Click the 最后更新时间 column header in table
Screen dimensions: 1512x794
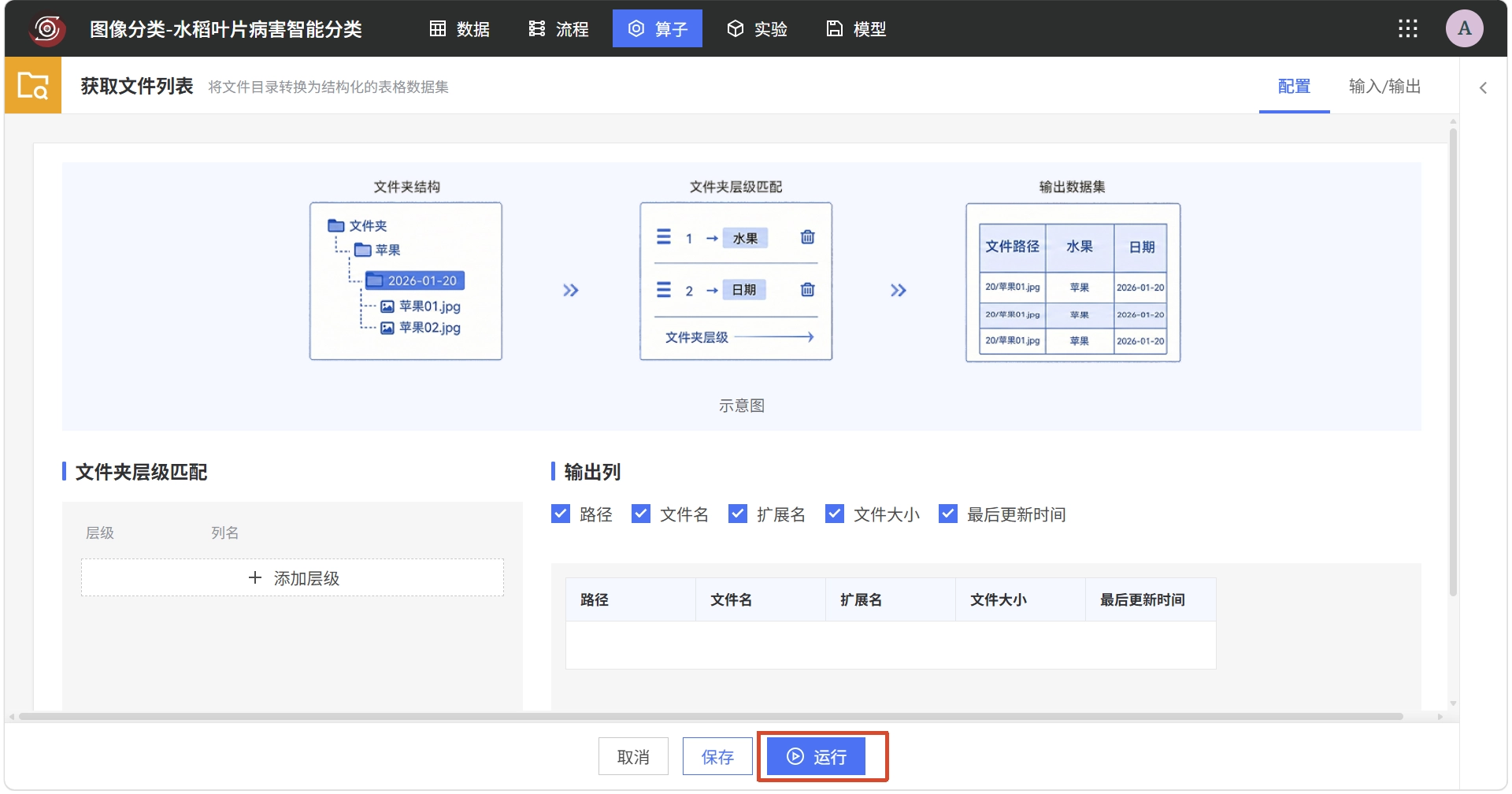click(1151, 599)
